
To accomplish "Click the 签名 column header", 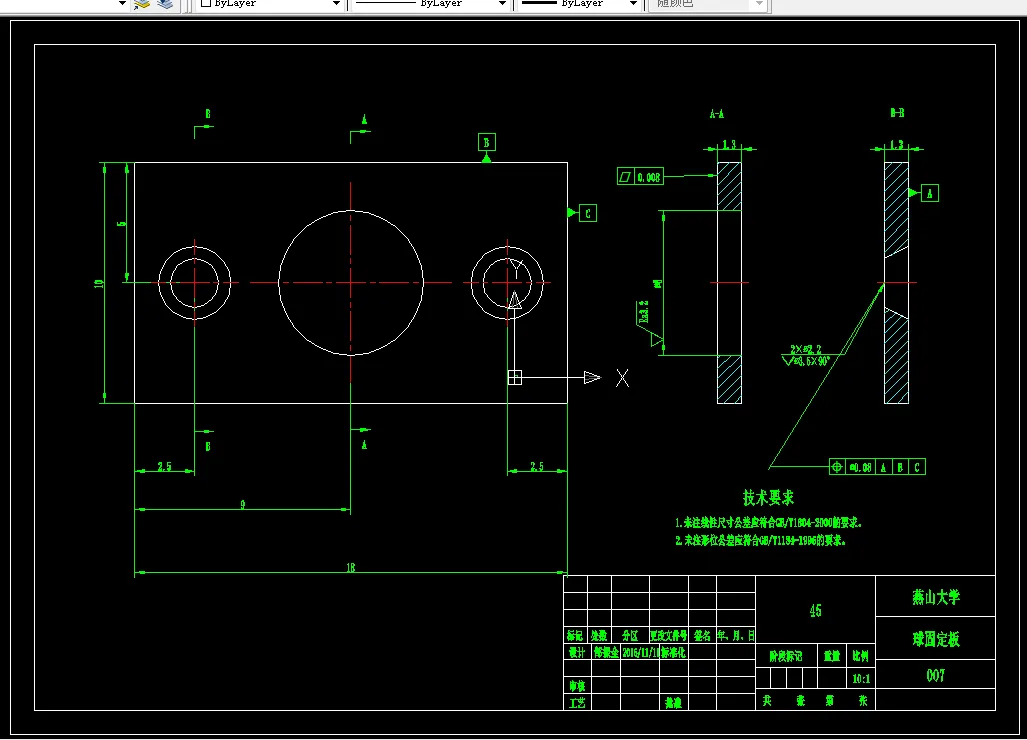I will pos(702,635).
